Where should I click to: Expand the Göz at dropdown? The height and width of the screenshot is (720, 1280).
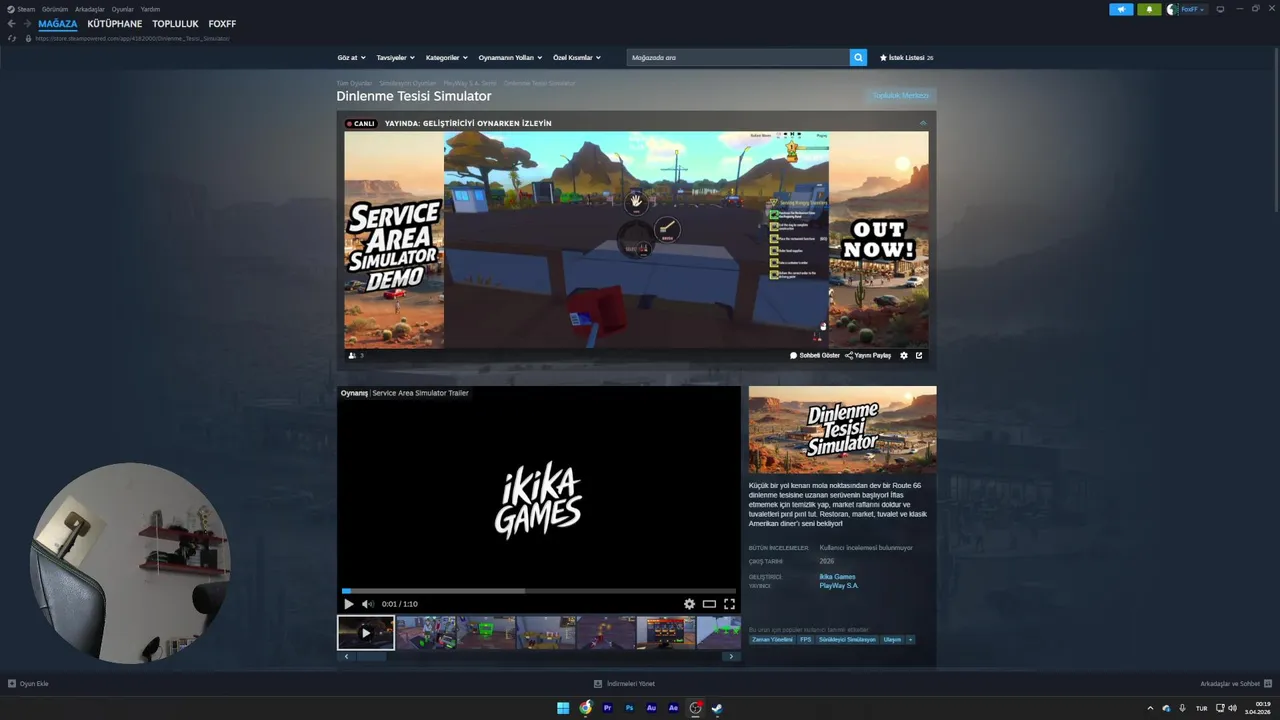(351, 58)
